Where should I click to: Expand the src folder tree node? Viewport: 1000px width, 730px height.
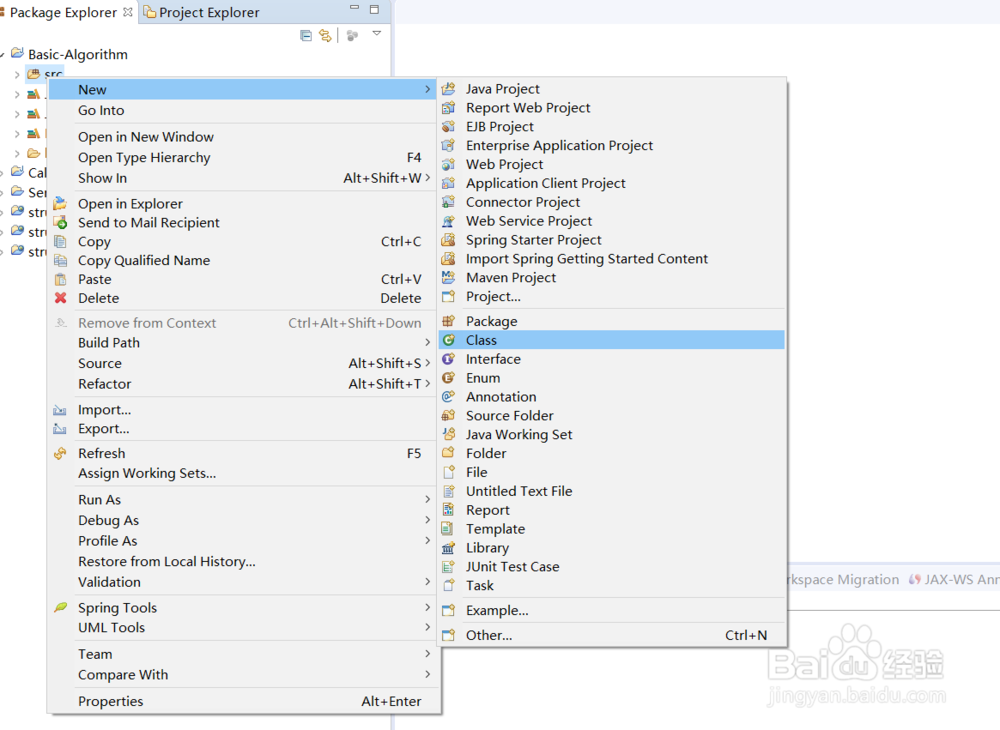coord(17,75)
